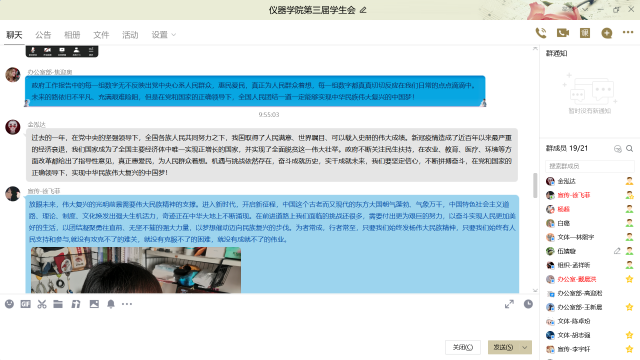Select the scissors screenshot tool
Viewport: 640px width, 360px height.
pyautogui.click(x=42, y=304)
